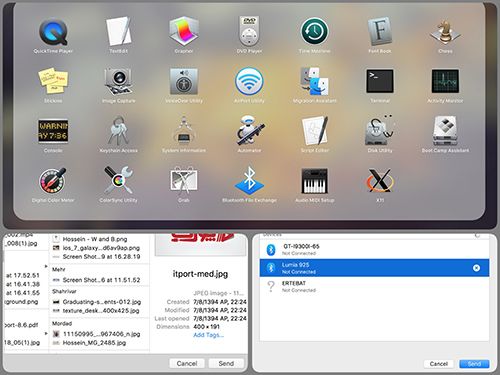Launch Image Capture
This screenshot has height=375, width=500.
[118, 81]
